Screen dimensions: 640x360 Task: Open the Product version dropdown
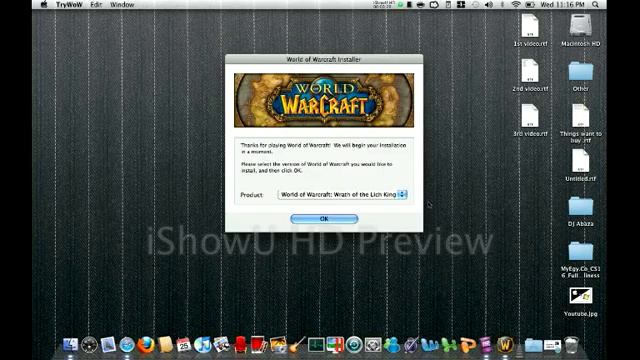342,195
